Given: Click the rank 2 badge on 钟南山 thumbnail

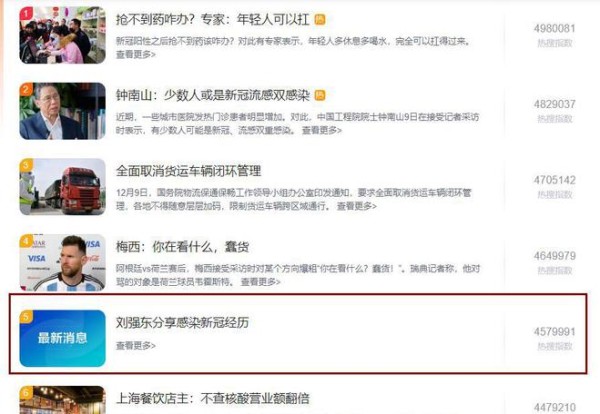Looking at the screenshot, I should [25, 89].
